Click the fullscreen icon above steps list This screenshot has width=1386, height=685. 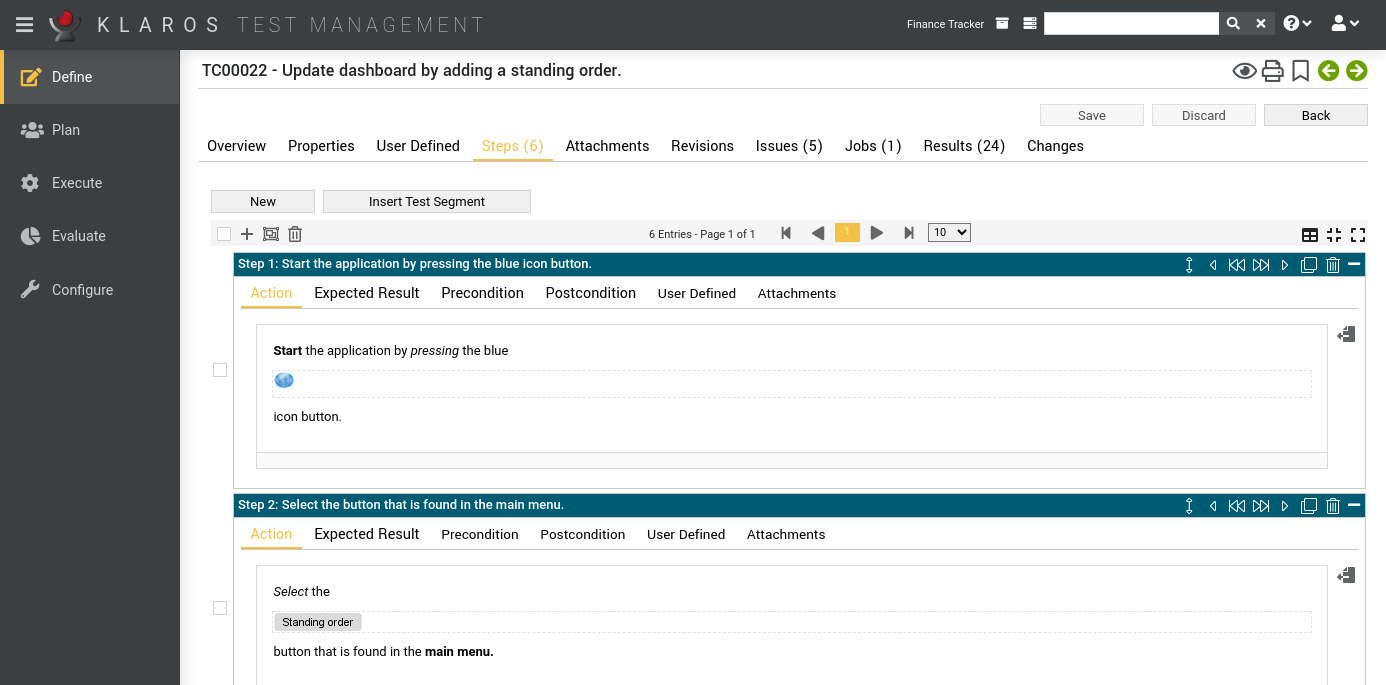point(1357,235)
